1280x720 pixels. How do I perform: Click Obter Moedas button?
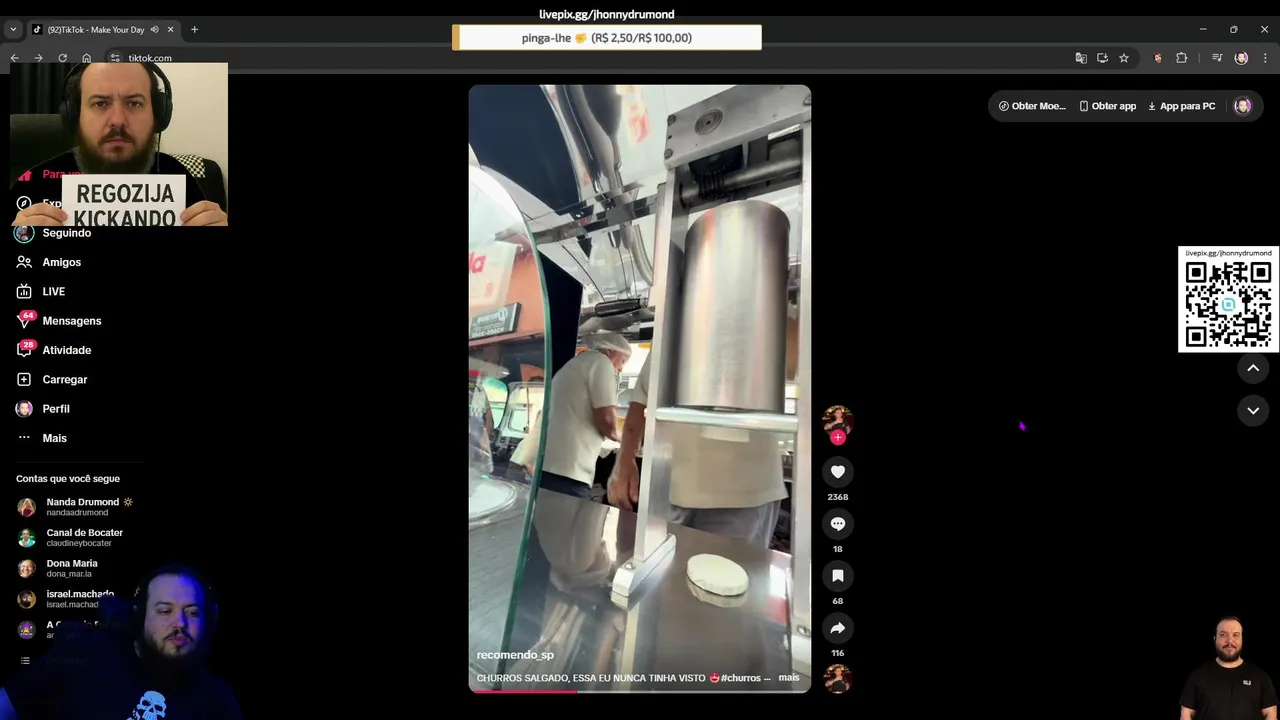coord(1032,106)
